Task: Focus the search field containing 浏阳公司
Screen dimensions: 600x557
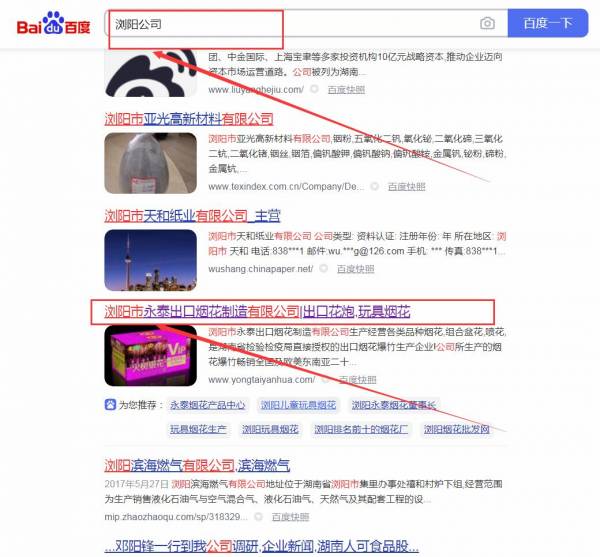Action: pyautogui.click(x=290, y=23)
